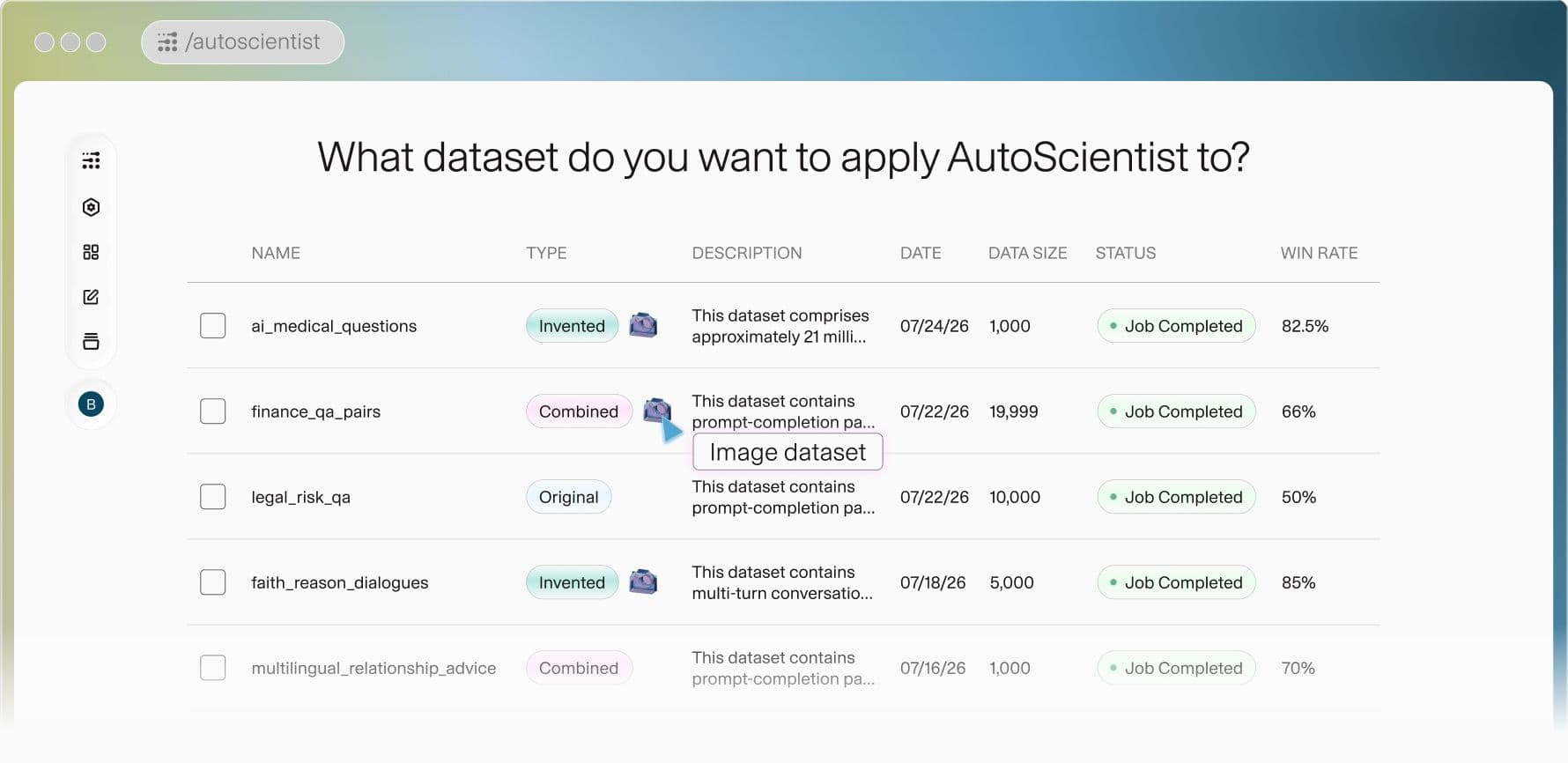The height and width of the screenshot is (763, 1568).
Task: Click image dataset icon for finance_qa_pairs
Action: pos(656,410)
